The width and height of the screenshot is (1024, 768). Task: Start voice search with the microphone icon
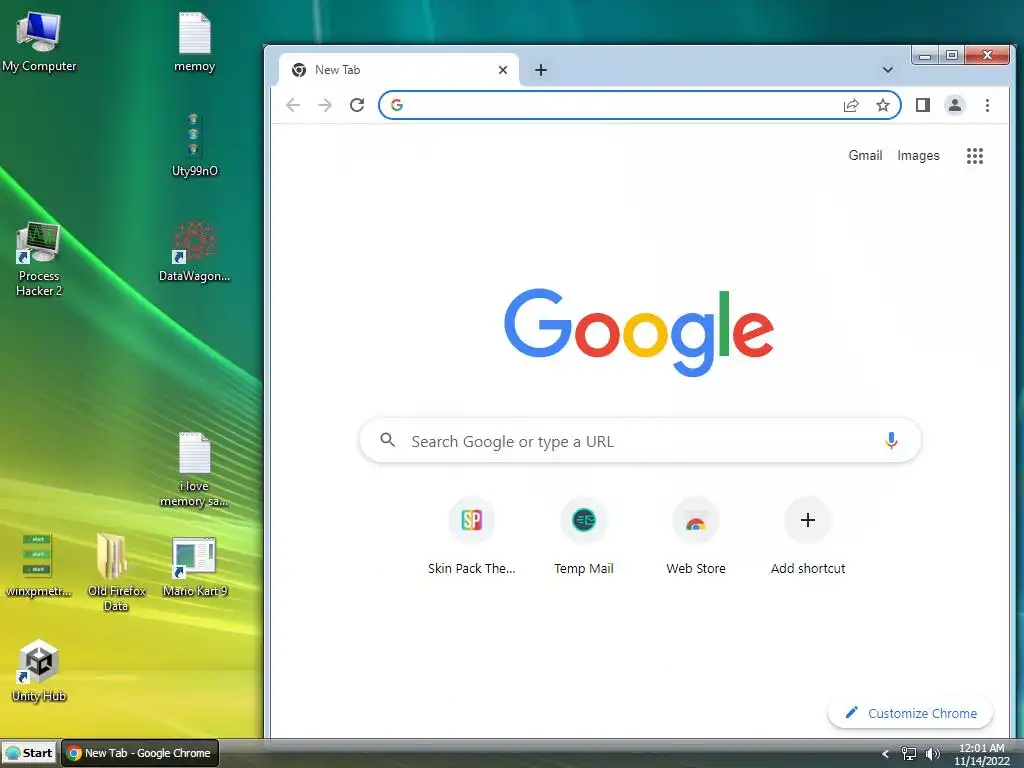(891, 441)
